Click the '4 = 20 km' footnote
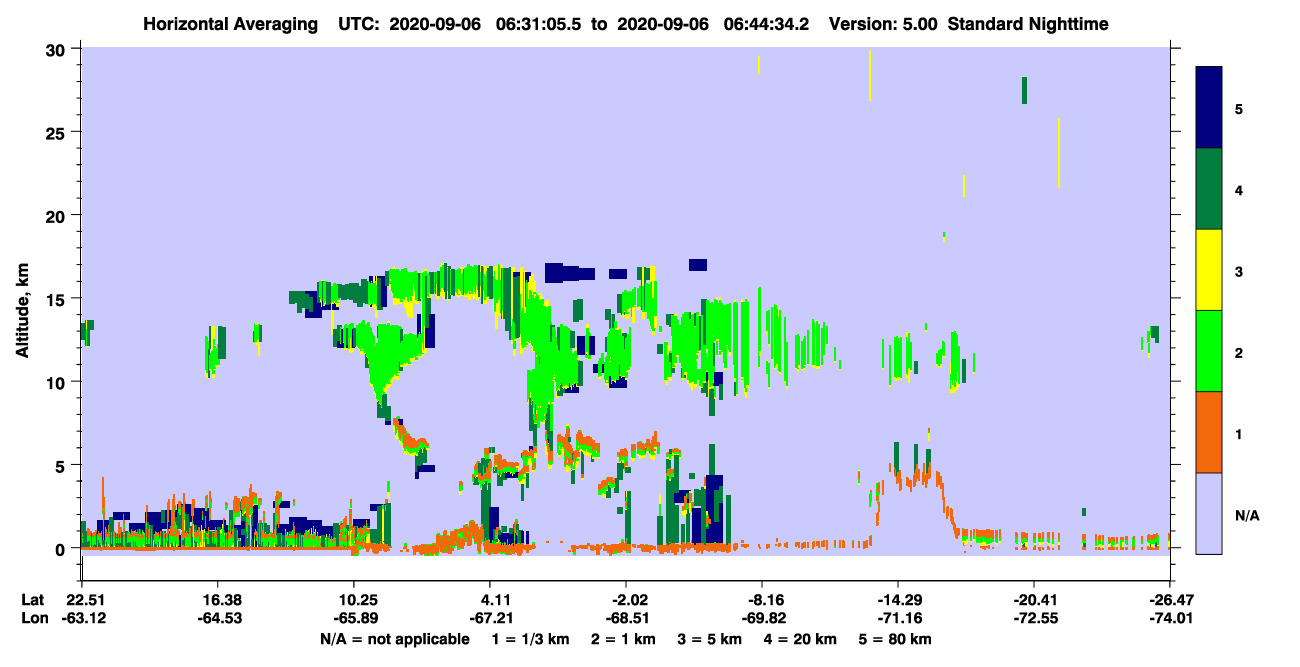1300x667 pixels. point(800,639)
